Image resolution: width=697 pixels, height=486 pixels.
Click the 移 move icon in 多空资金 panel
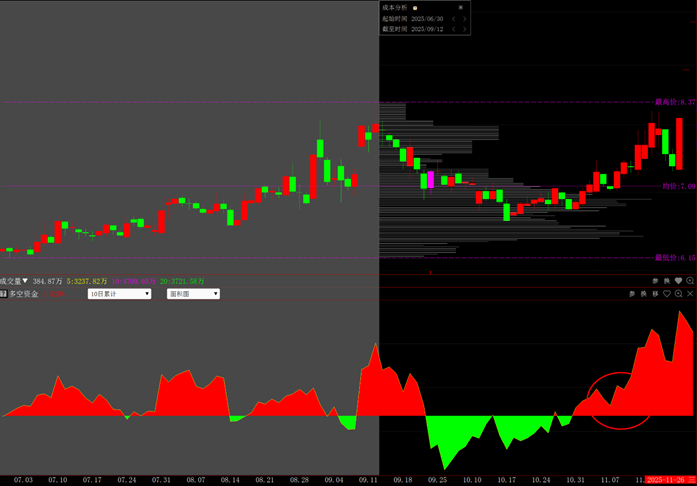656,294
